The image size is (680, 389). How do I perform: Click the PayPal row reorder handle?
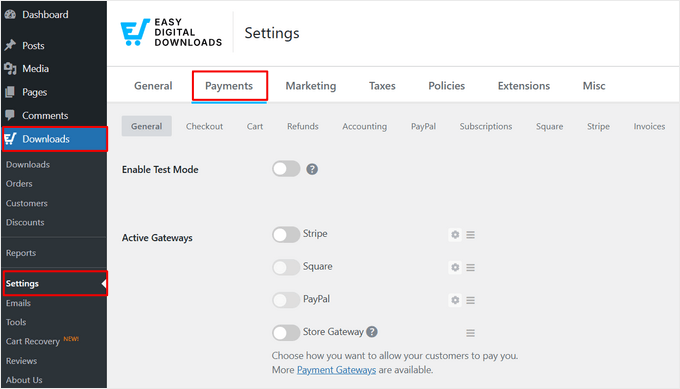(471, 300)
